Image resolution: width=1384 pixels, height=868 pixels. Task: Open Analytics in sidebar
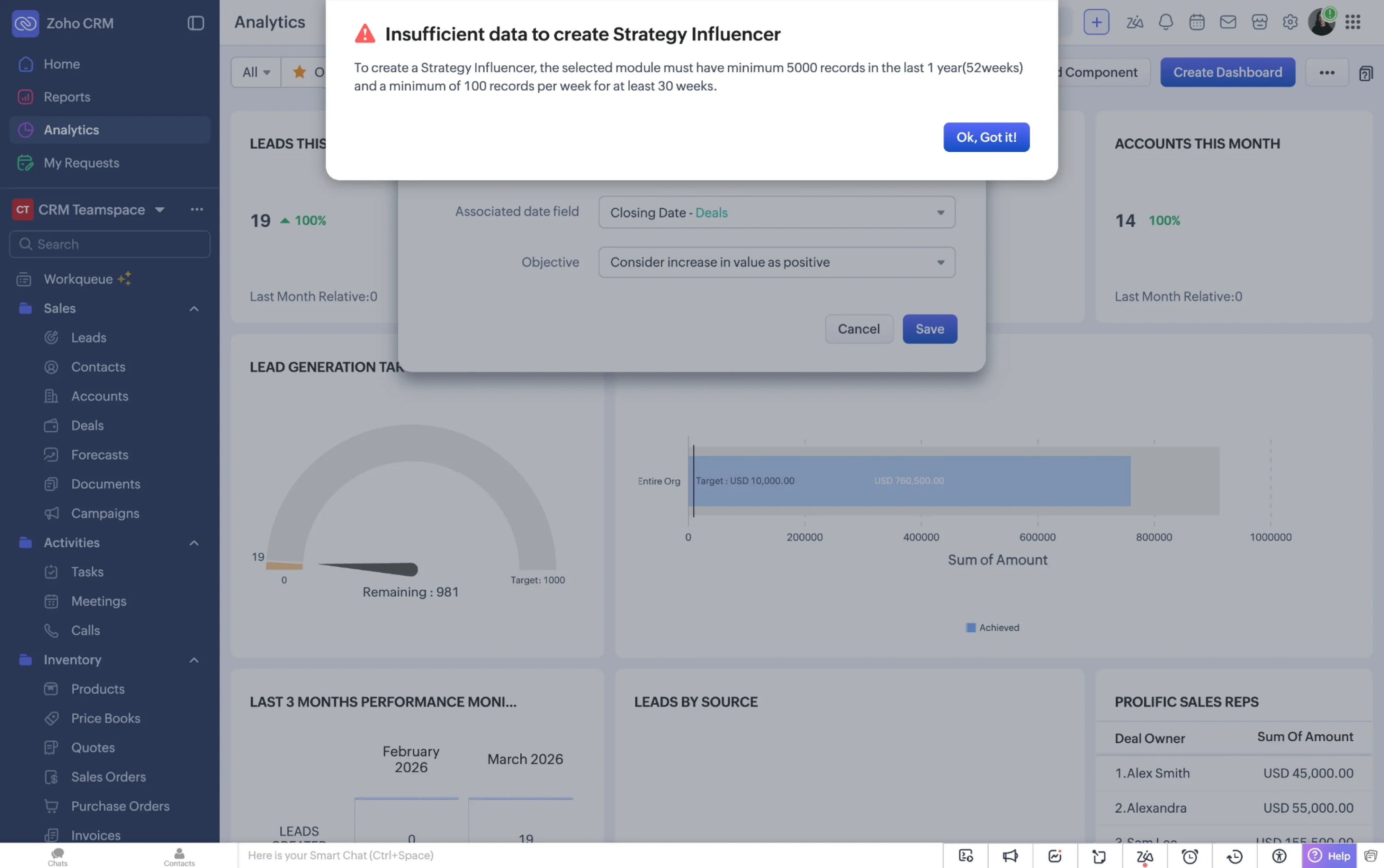point(110,130)
